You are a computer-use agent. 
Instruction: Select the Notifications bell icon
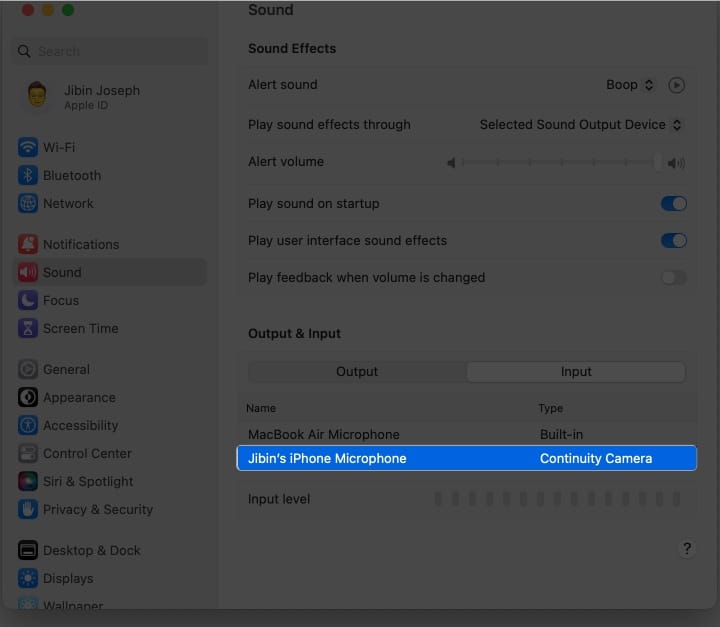coord(28,244)
